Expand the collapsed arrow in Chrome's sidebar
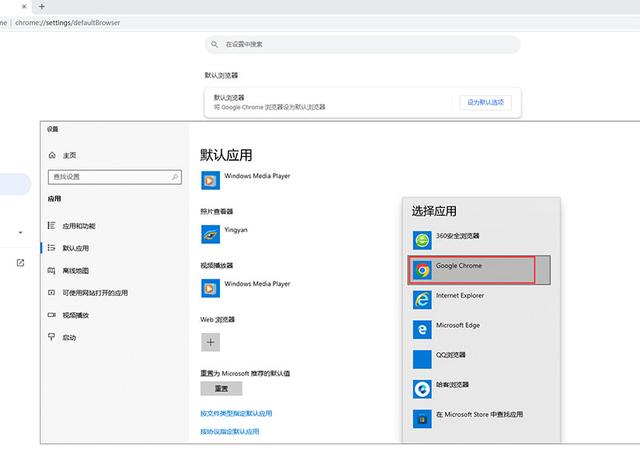The image size is (640, 452). (20, 233)
